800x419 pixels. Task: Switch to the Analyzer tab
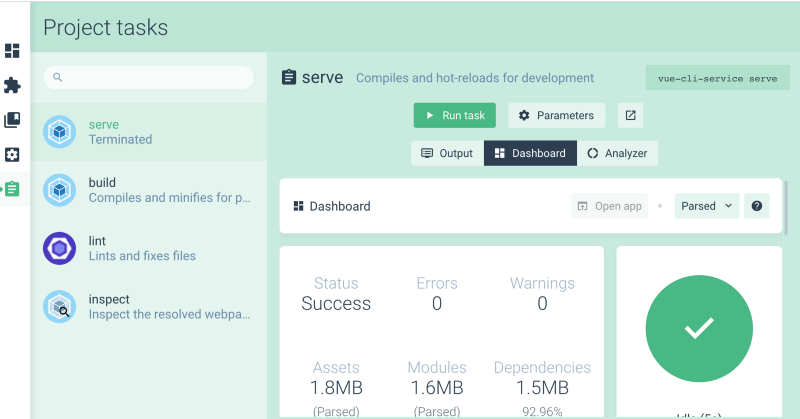tap(617, 153)
